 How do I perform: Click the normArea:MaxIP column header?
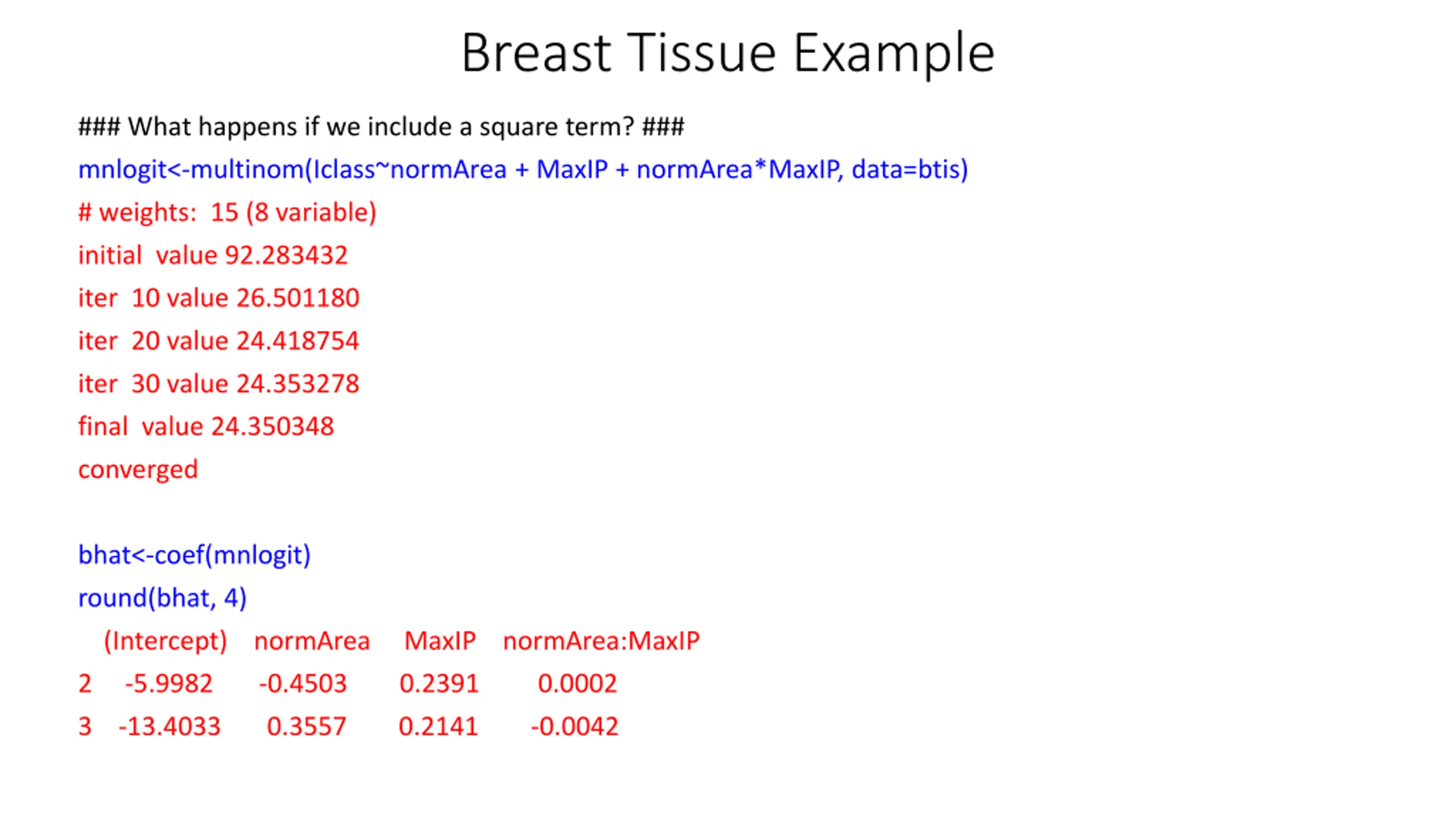[601, 642]
